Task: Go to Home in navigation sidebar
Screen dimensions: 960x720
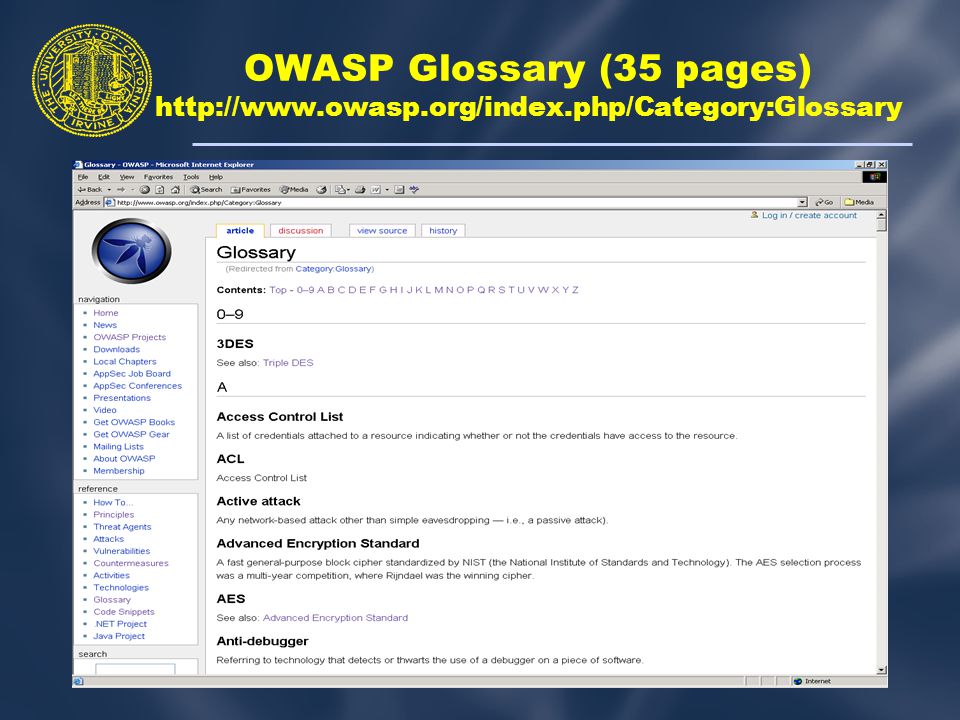Action: tap(105, 313)
